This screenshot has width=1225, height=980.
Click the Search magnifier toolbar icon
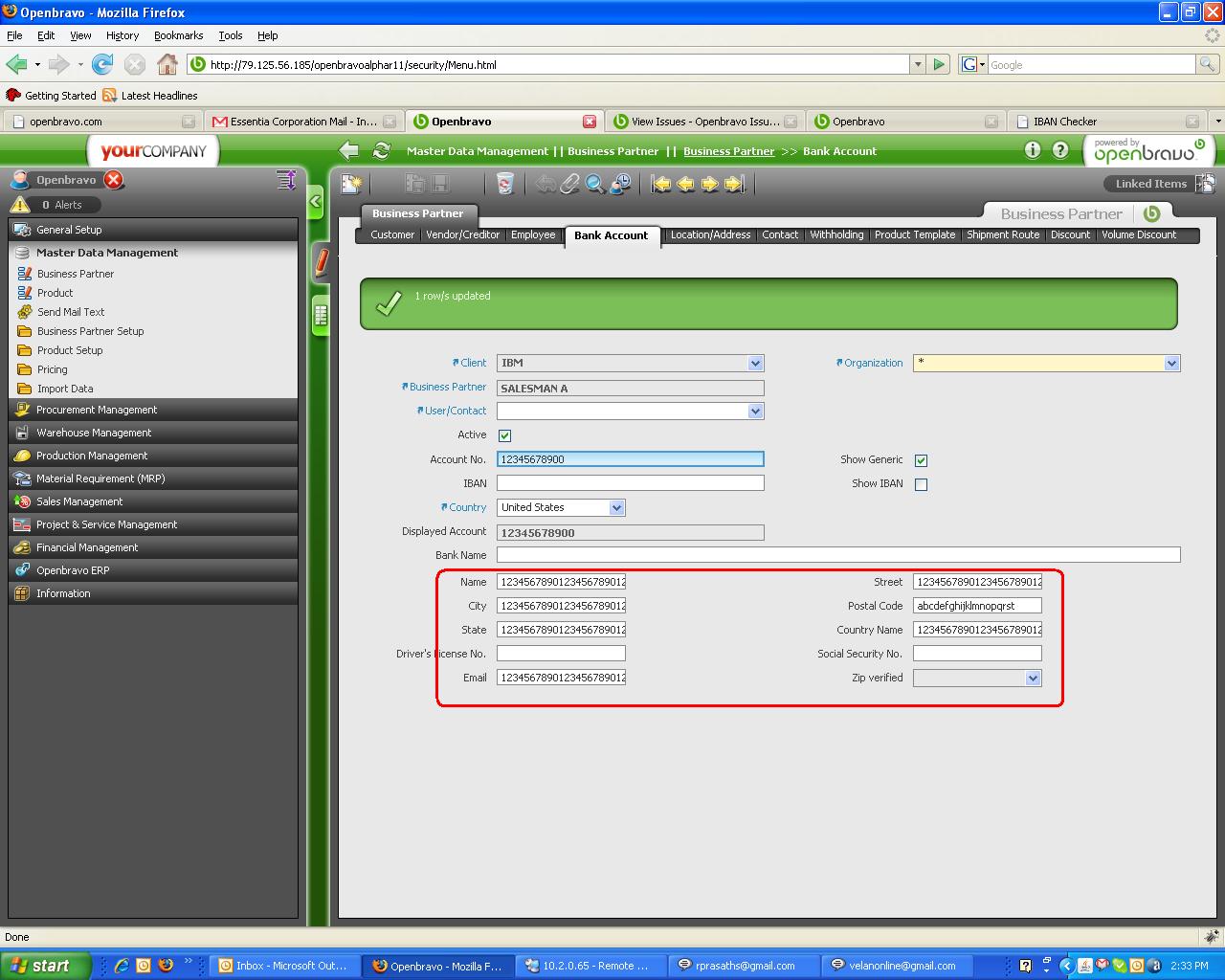[595, 184]
